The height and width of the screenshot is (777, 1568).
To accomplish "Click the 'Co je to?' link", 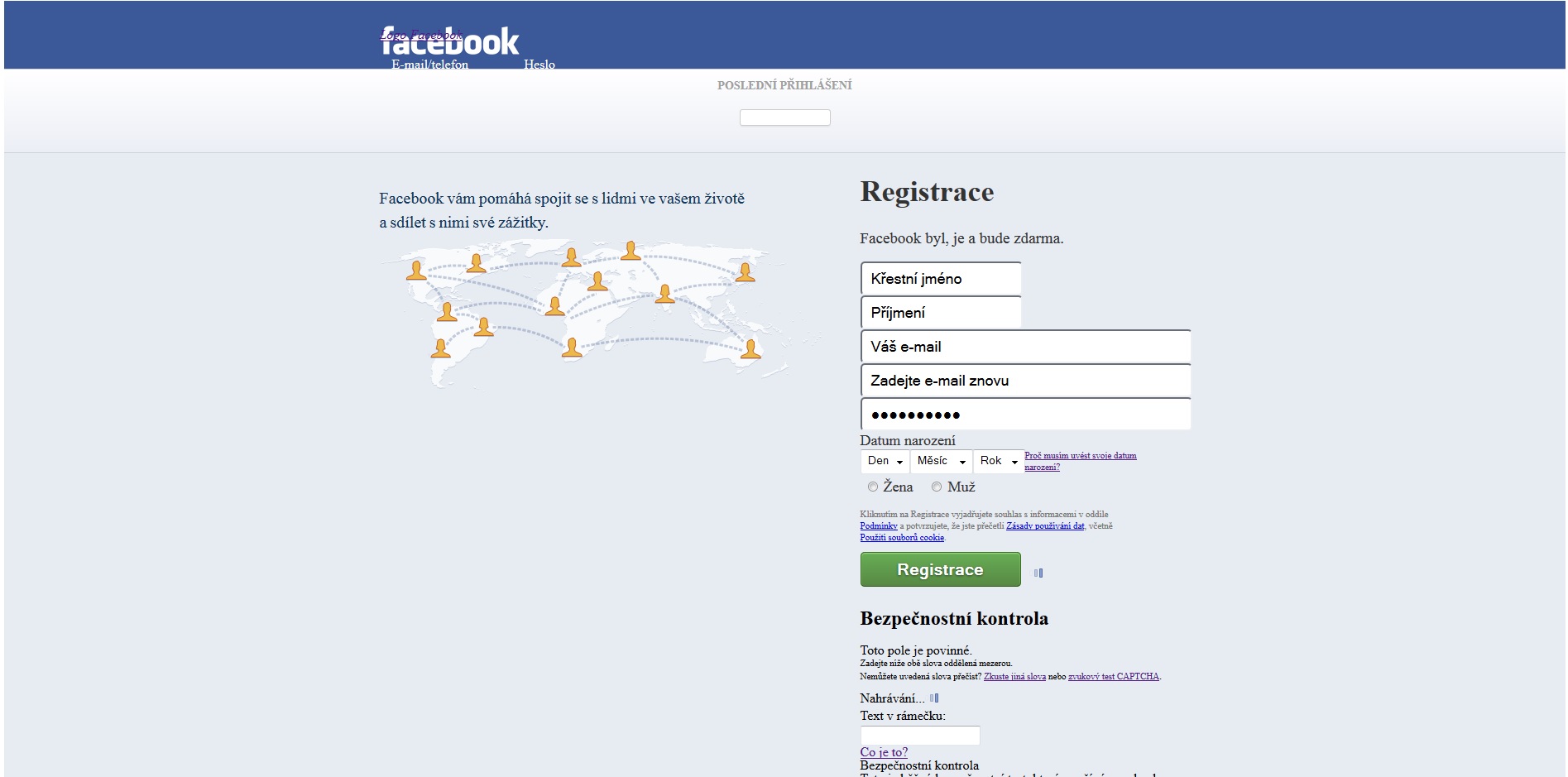I will [x=884, y=752].
